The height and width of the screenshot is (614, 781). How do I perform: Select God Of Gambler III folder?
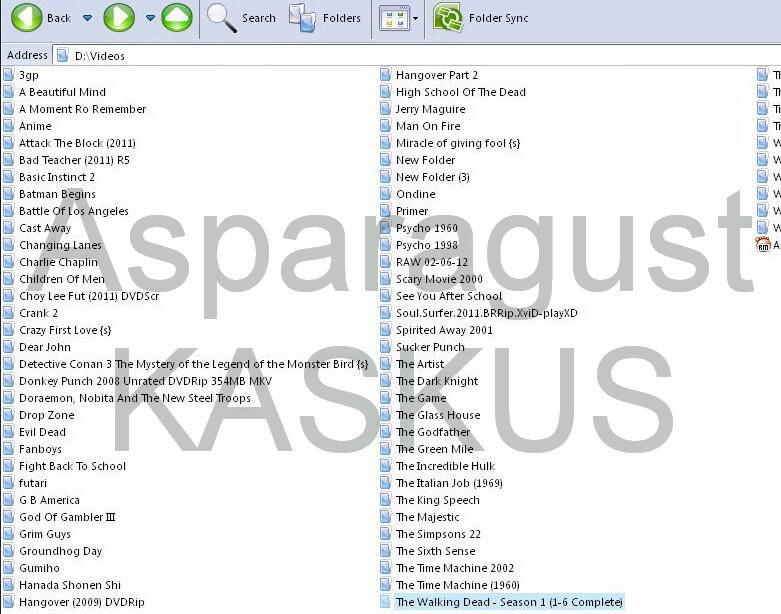point(67,517)
